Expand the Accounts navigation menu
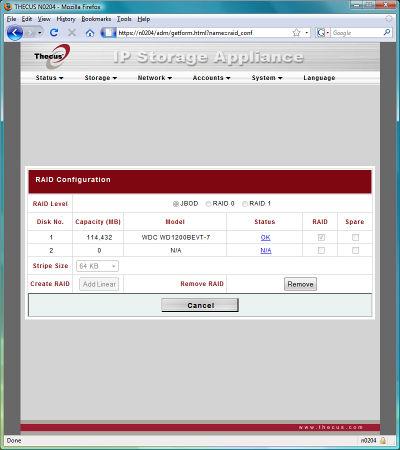Viewport: 400px width, 450px height. click(211, 78)
